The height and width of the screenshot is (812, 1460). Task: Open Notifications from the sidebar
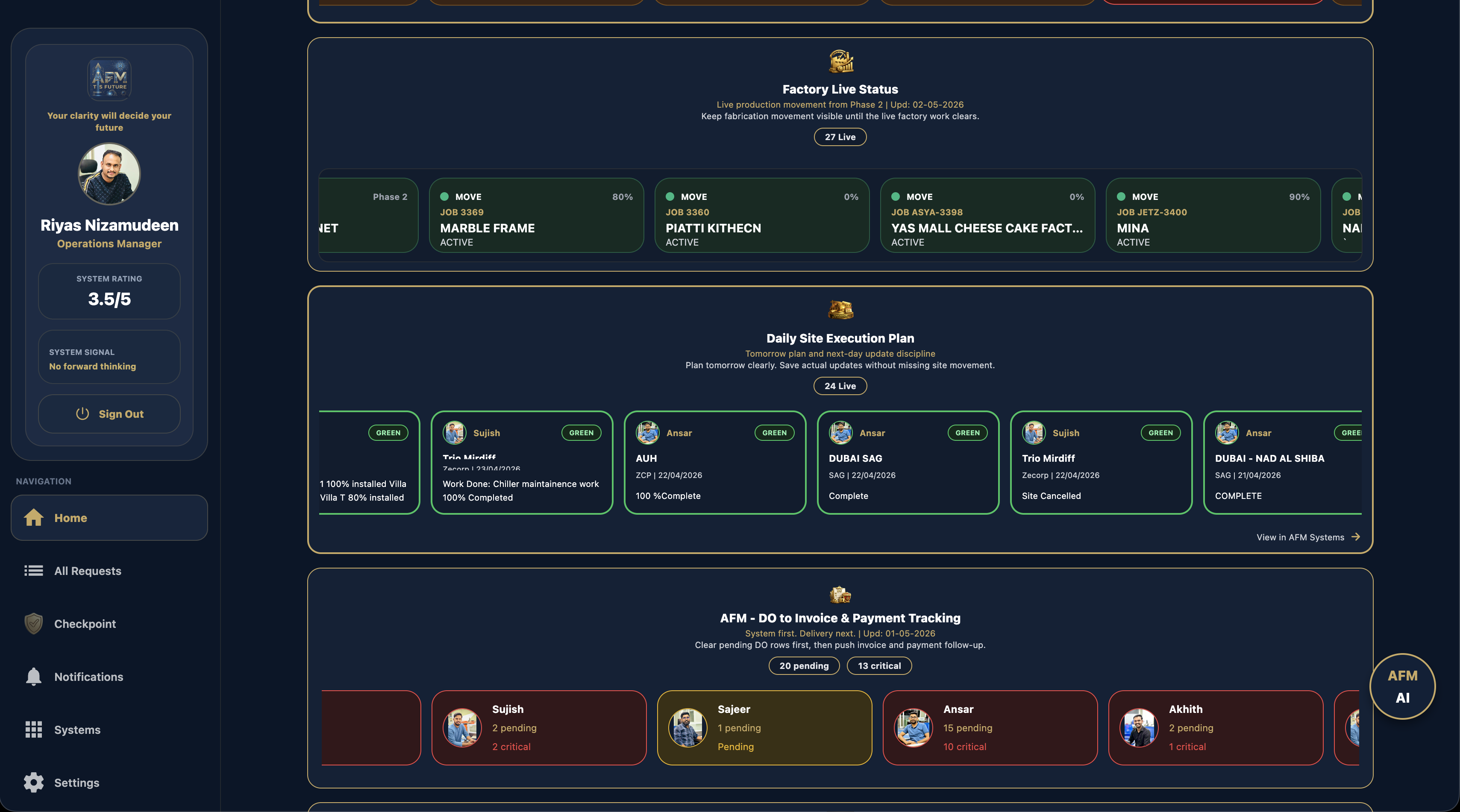coord(109,677)
